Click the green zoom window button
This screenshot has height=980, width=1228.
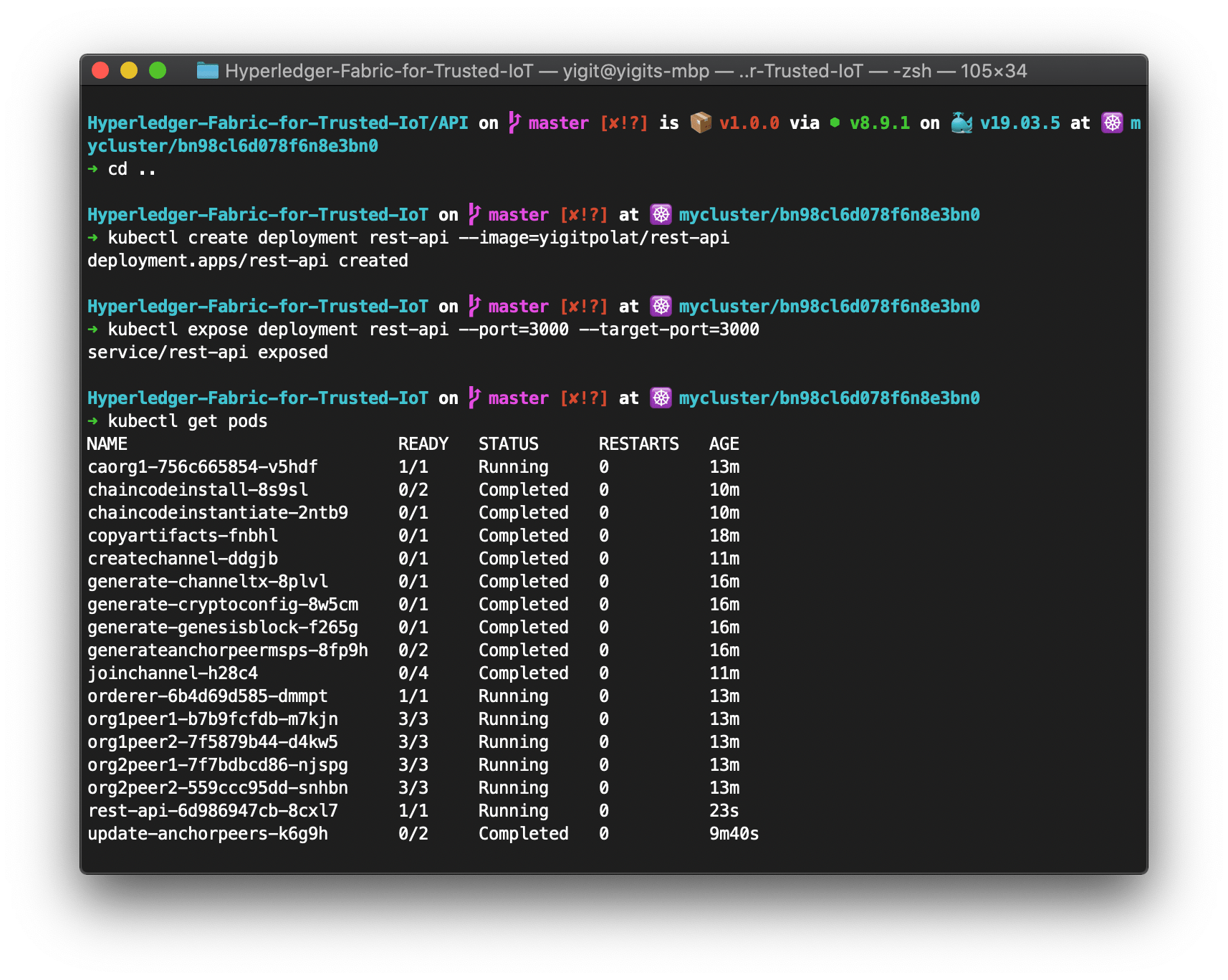coord(158,70)
